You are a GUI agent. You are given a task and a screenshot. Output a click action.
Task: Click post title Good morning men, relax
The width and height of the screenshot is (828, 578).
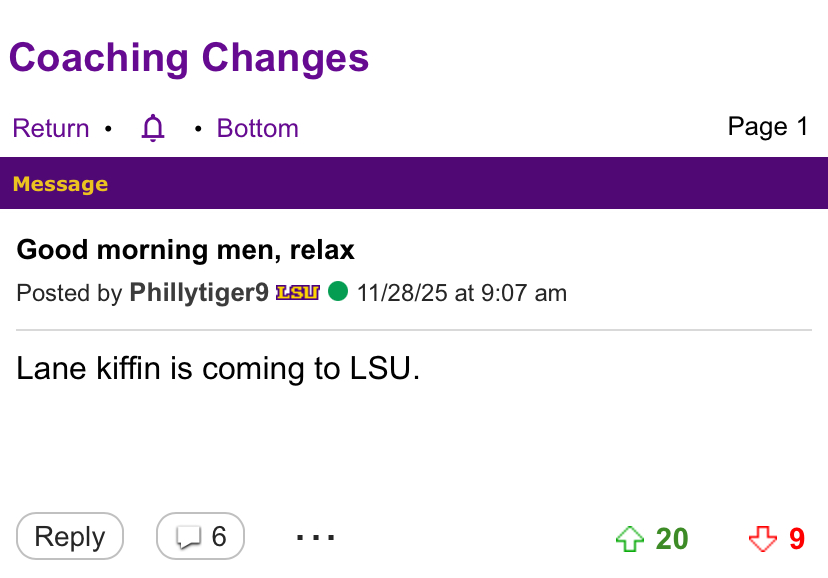[x=186, y=249]
